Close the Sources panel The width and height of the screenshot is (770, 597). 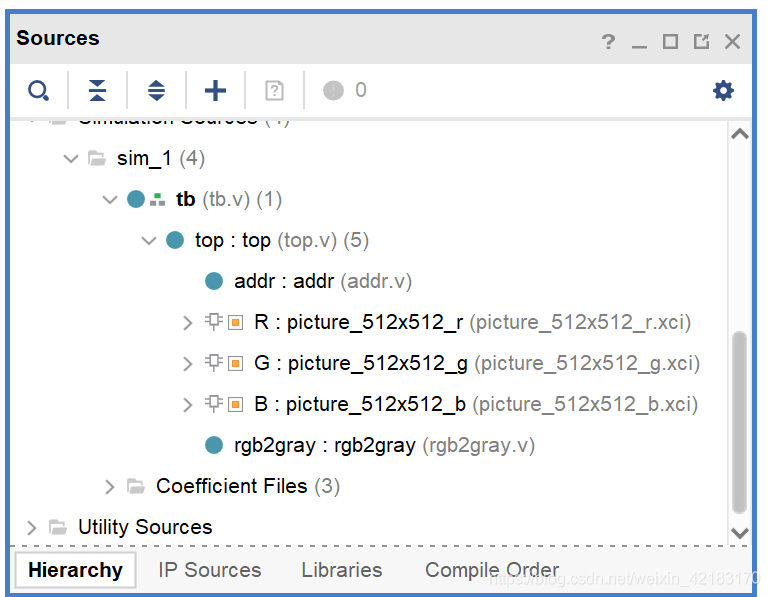pos(732,41)
